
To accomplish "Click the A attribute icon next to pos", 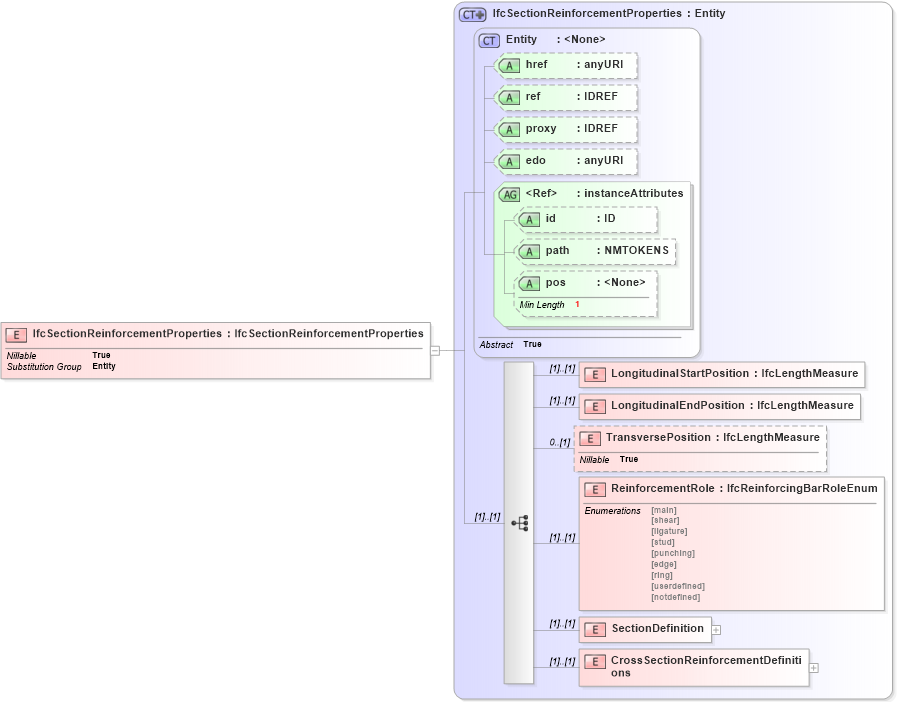I will 530,282.
